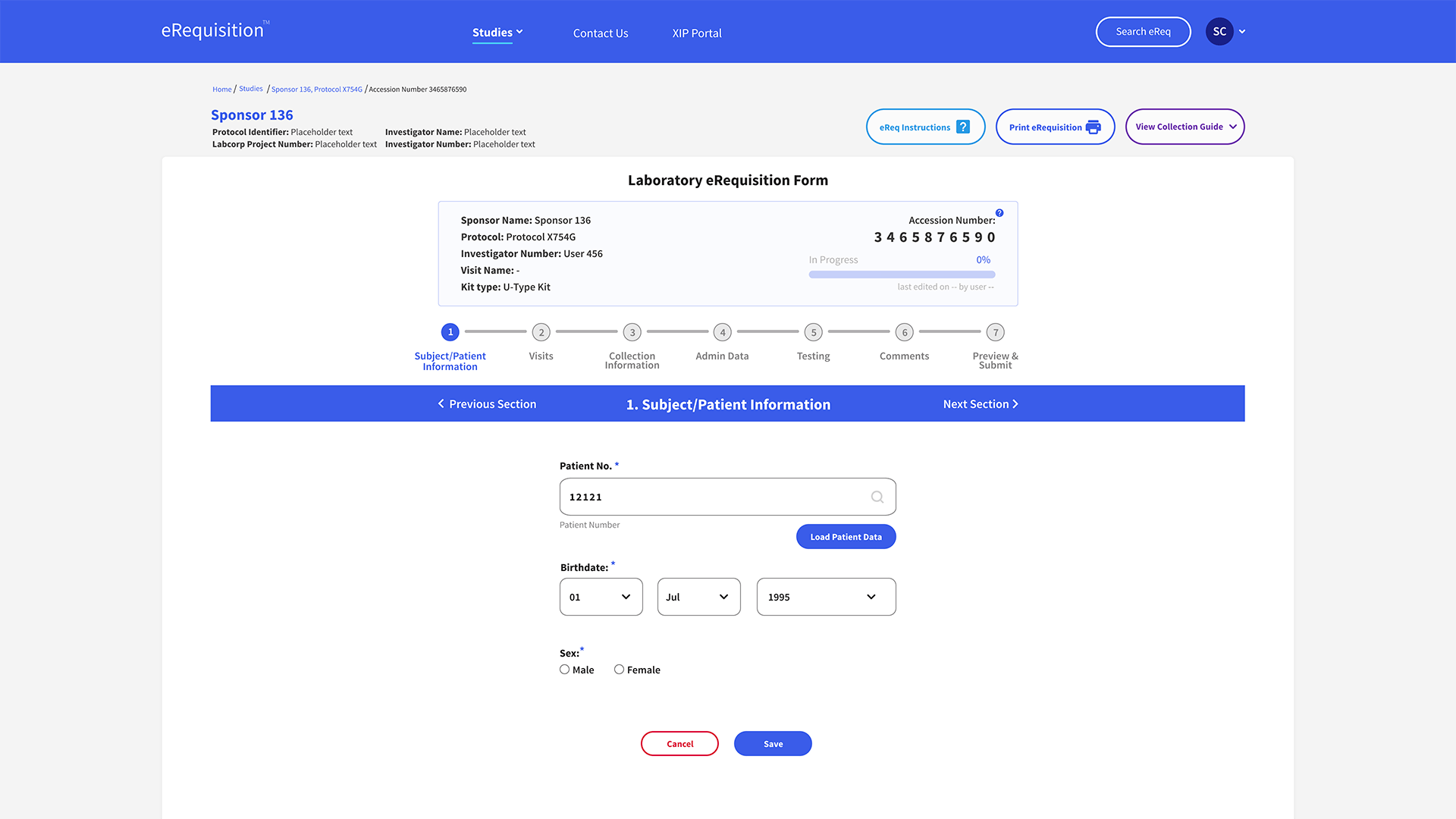Viewport: 1456px width, 819px height.
Task: Go to step 6 Comments circle
Action: 905,332
